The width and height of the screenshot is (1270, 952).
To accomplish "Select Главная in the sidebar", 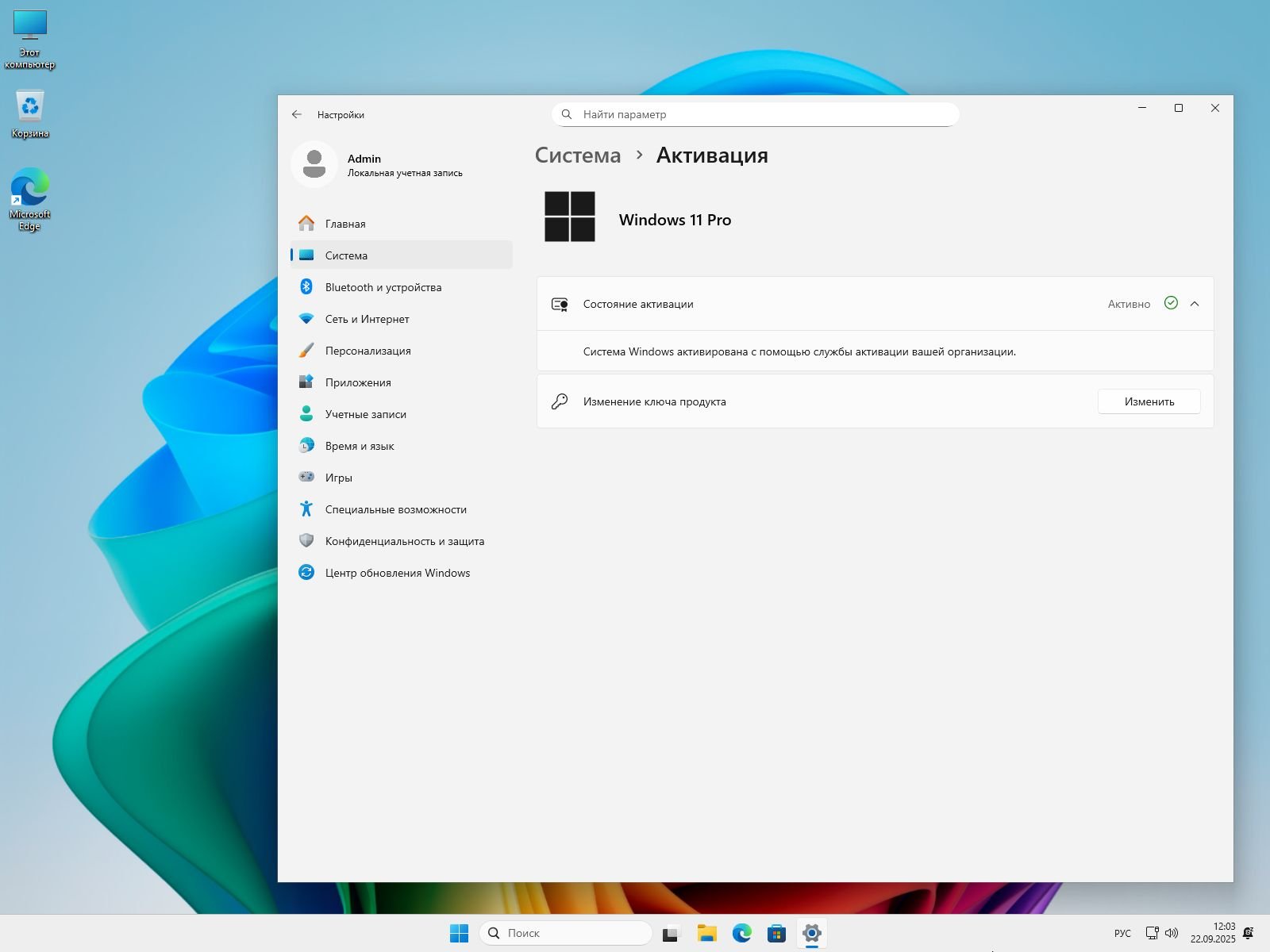I will (345, 224).
